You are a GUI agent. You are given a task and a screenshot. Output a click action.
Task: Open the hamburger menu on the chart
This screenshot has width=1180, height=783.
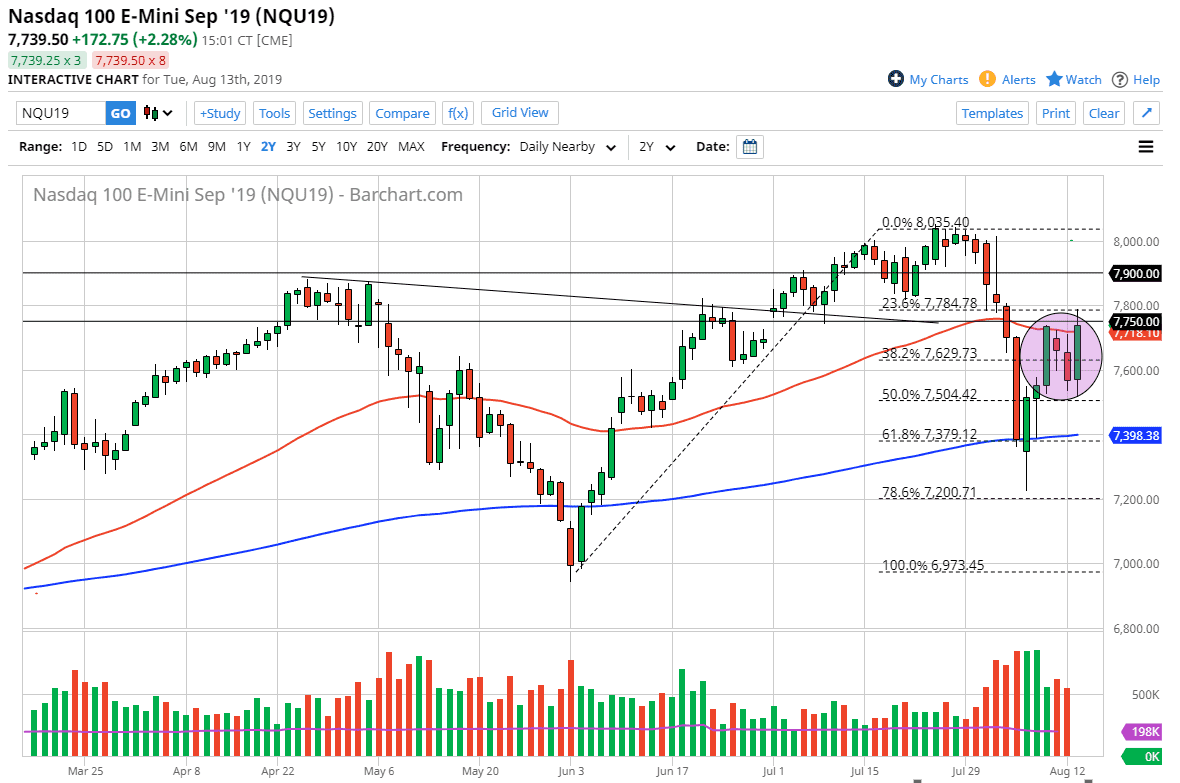pyautogui.click(x=1145, y=146)
